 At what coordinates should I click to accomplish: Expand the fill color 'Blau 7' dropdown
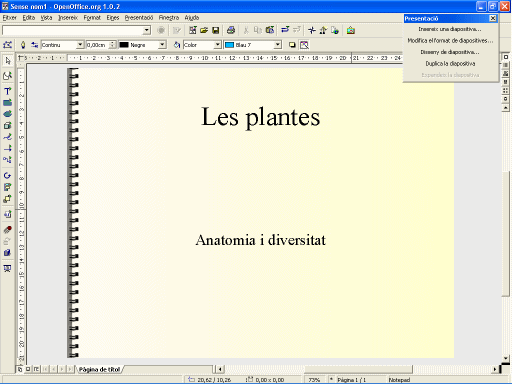pos(277,45)
